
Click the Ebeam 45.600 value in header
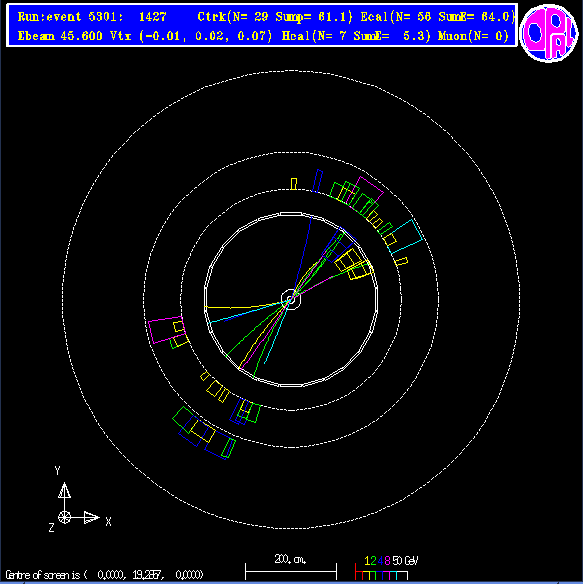(60, 36)
